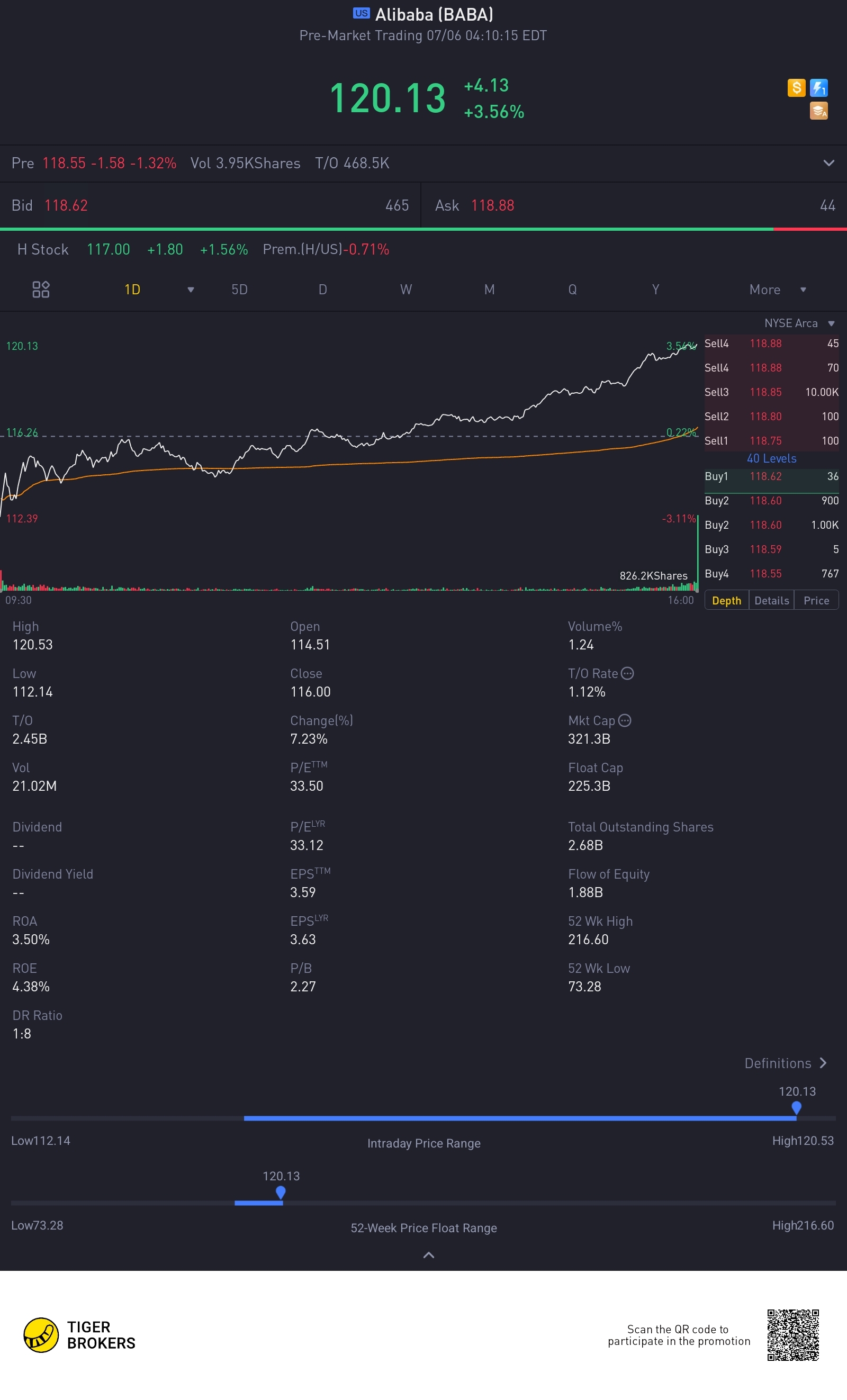Click the Alibaba (BABA) title
The width and height of the screenshot is (847, 1400).
click(x=434, y=14)
